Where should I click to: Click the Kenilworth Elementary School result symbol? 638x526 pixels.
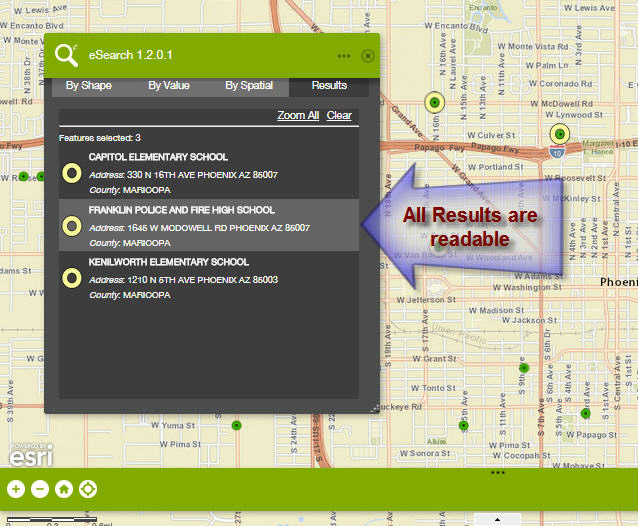pos(72,278)
